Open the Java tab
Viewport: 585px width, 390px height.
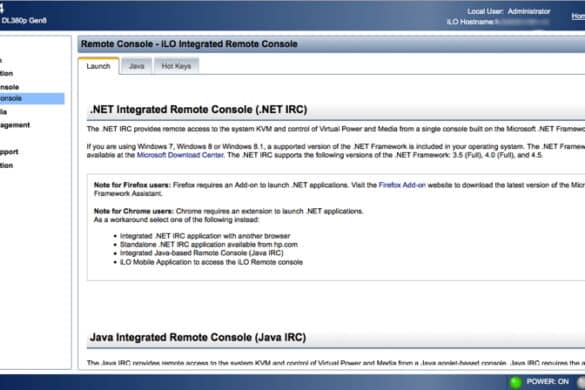pyautogui.click(x=137, y=66)
